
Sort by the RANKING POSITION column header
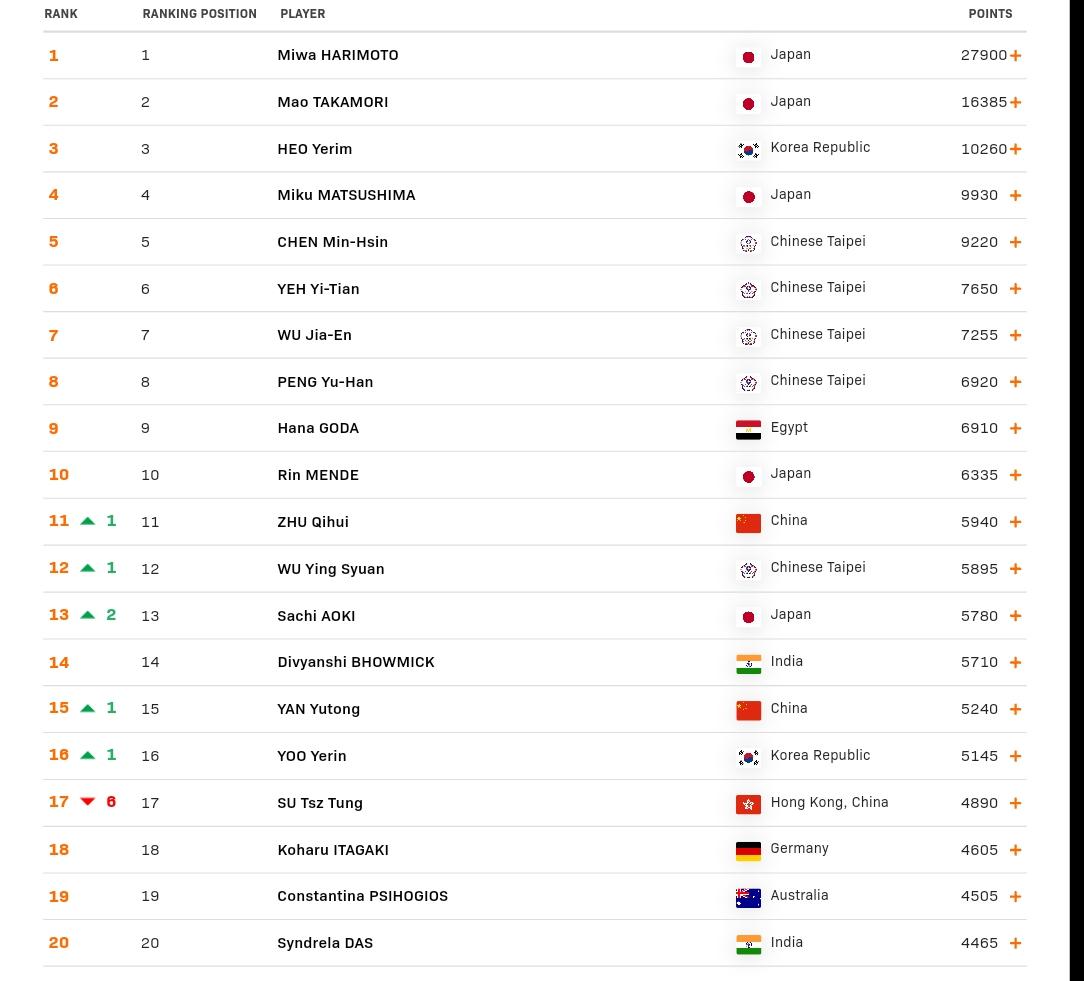click(199, 14)
